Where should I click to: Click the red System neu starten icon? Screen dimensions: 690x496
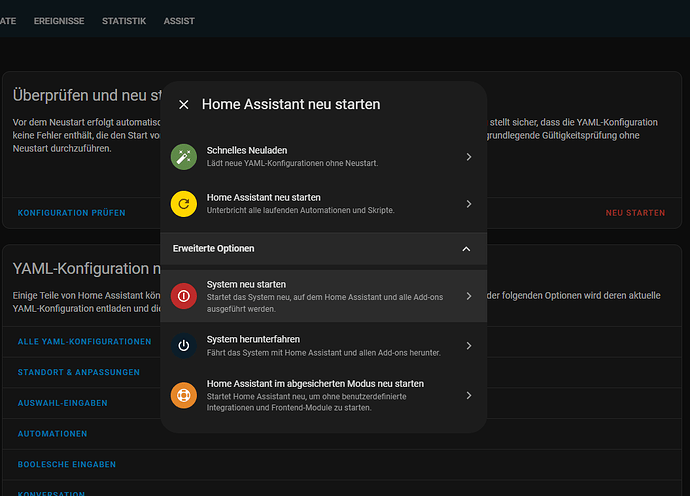[183, 296]
